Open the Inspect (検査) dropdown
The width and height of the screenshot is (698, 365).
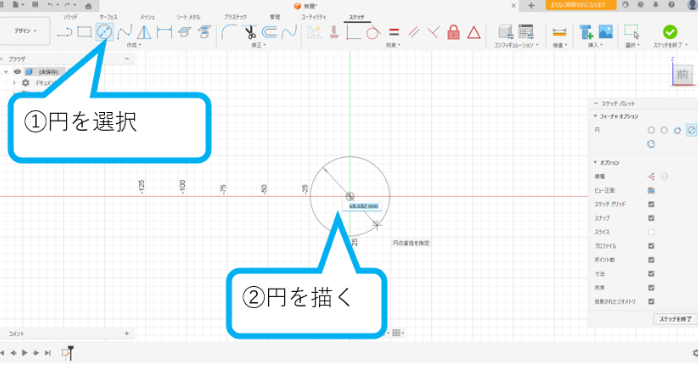tap(560, 45)
